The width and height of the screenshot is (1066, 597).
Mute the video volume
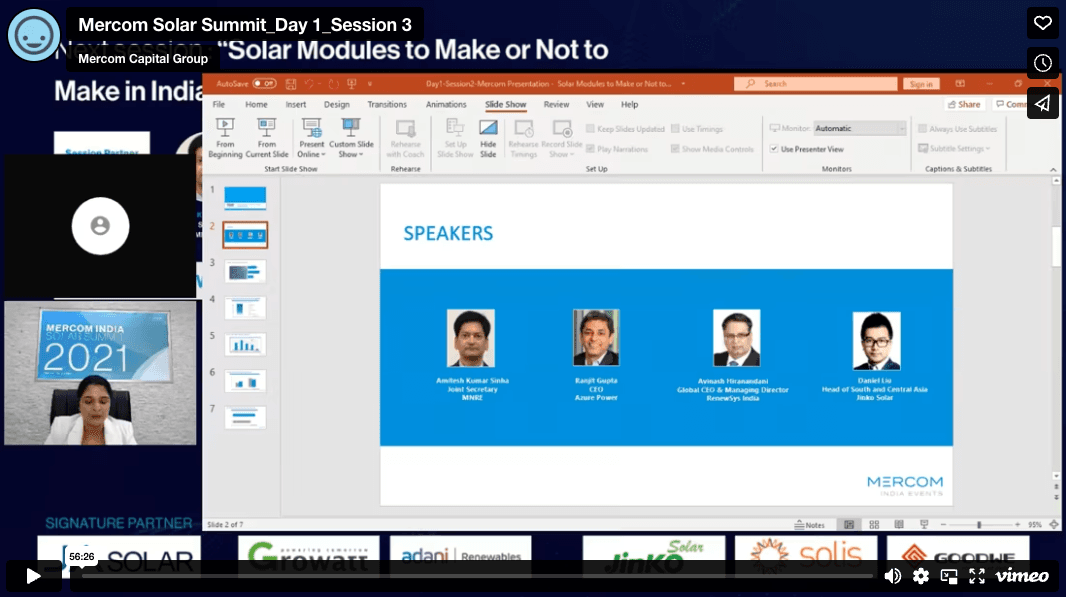892,576
